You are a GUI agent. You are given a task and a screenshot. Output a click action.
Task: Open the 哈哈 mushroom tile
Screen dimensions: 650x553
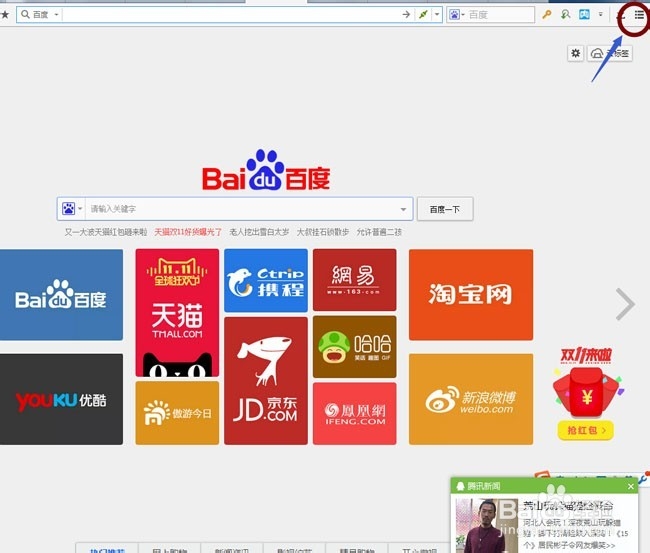point(355,347)
